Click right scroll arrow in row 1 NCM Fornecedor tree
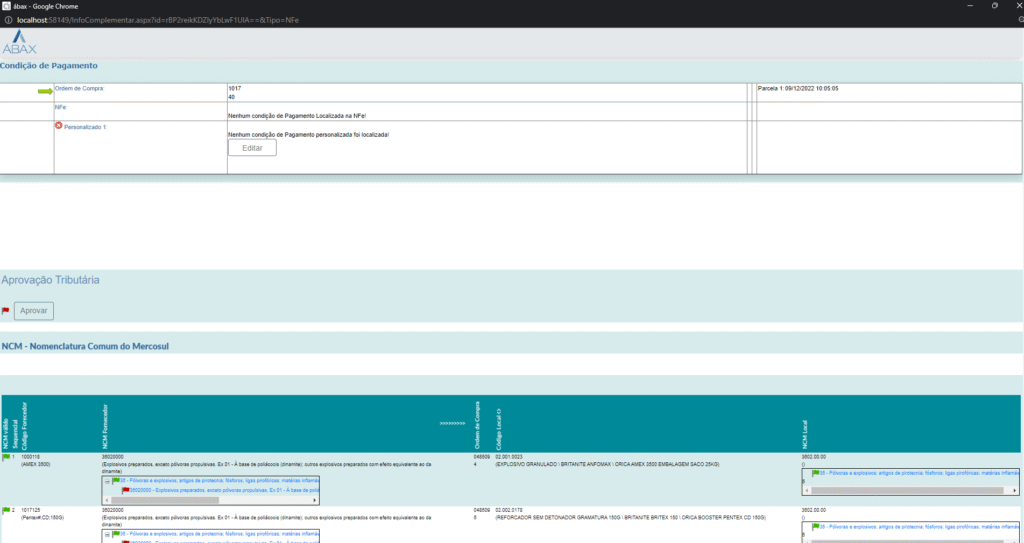This screenshot has height=543, width=1024. (315, 499)
